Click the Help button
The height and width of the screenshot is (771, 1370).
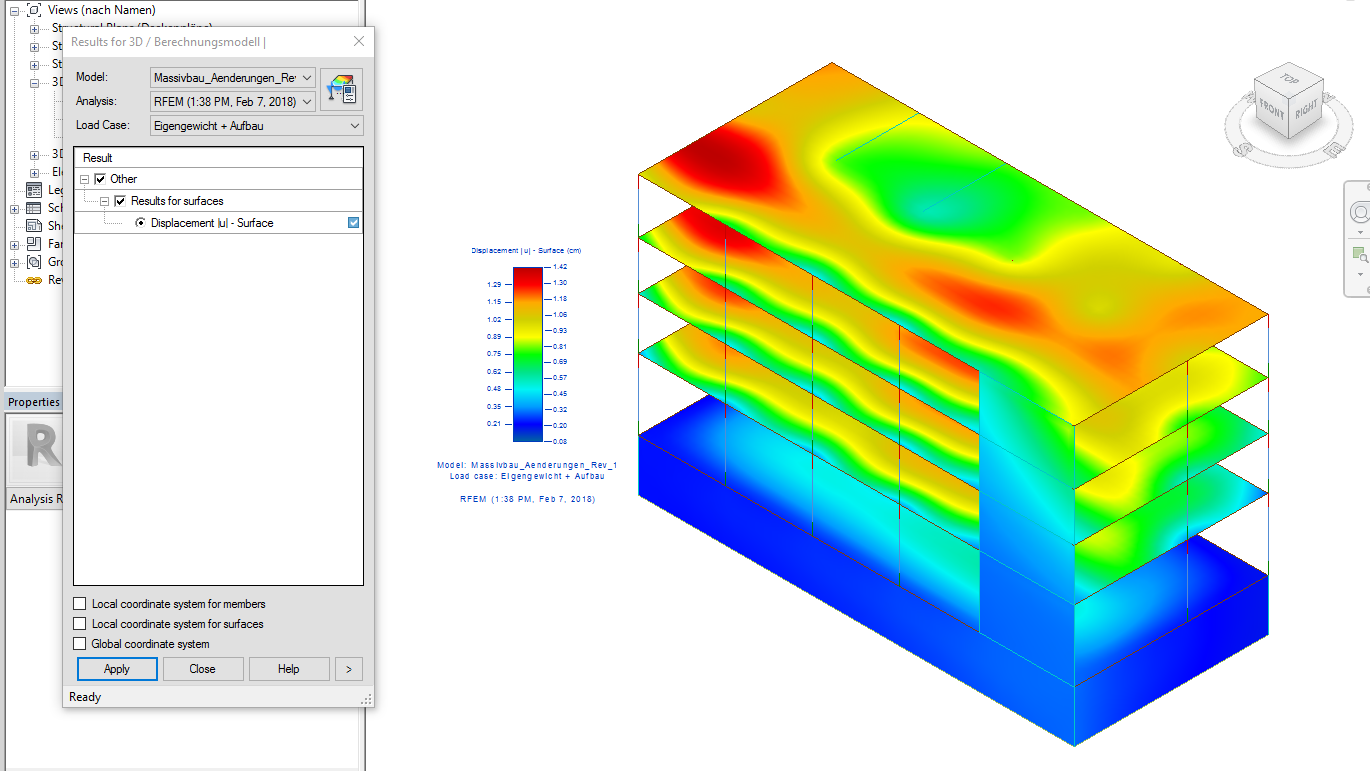(x=288, y=668)
